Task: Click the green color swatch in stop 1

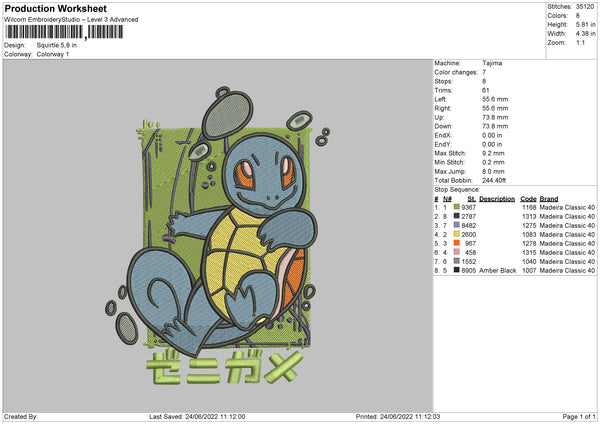Action: (x=457, y=207)
